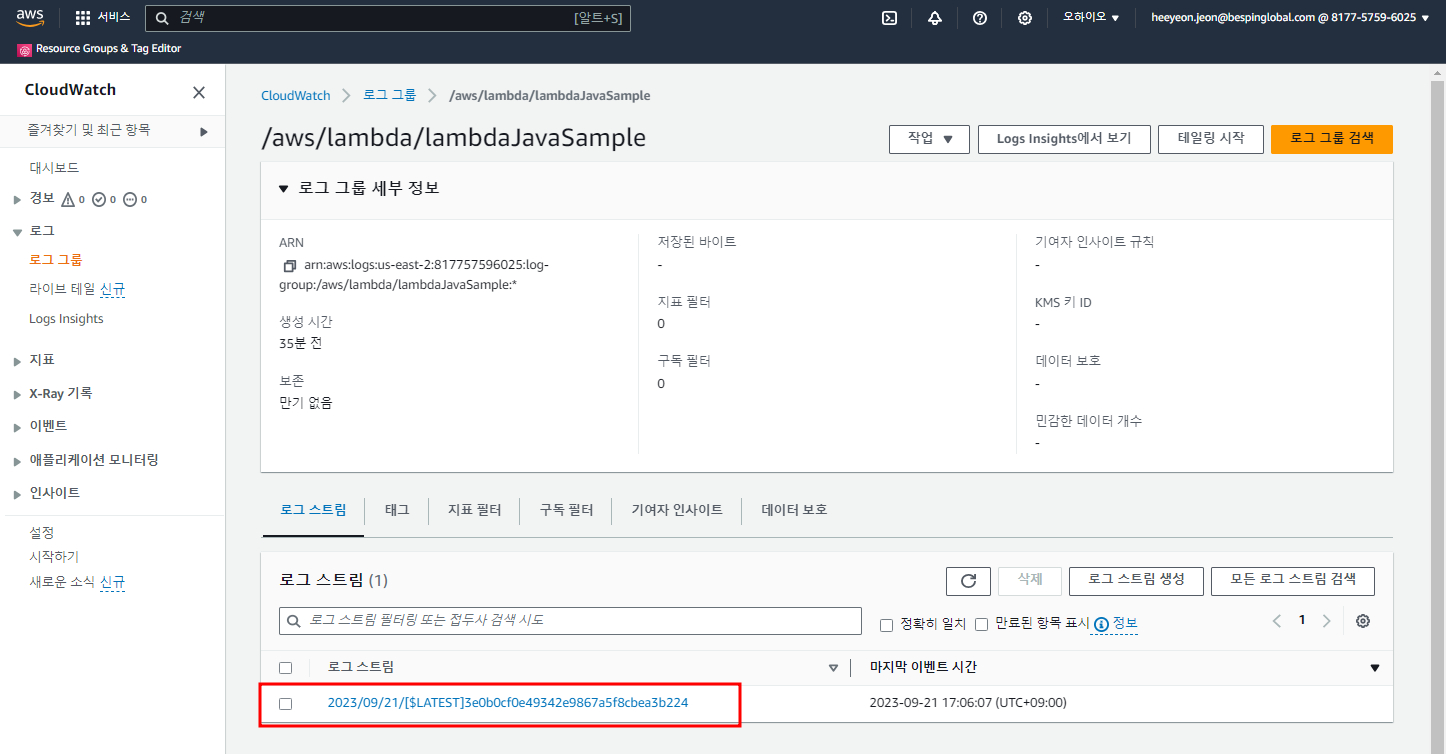Click the 로그 그룹 breadcrumb link
This screenshot has width=1446, height=754.
389,96
